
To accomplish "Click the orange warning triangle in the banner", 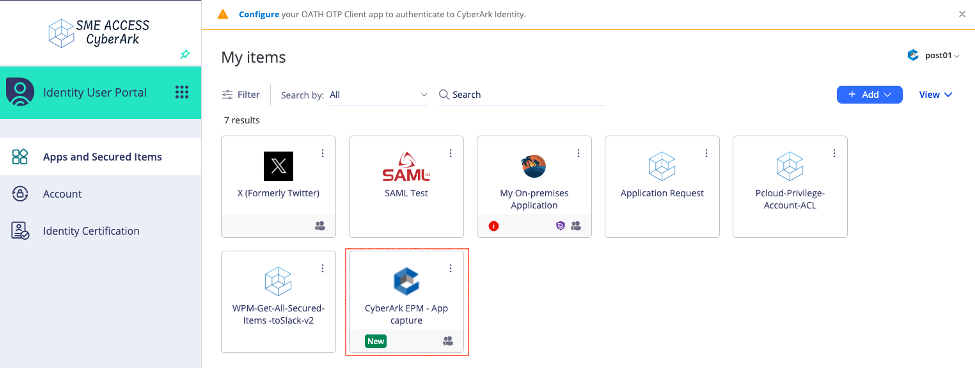I will (x=223, y=14).
